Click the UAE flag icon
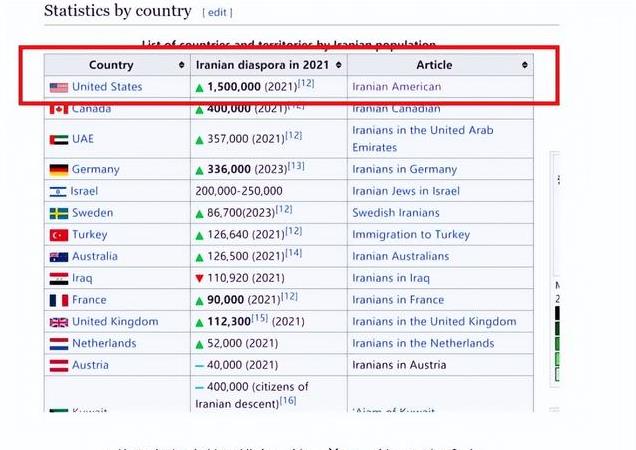 coord(58,139)
